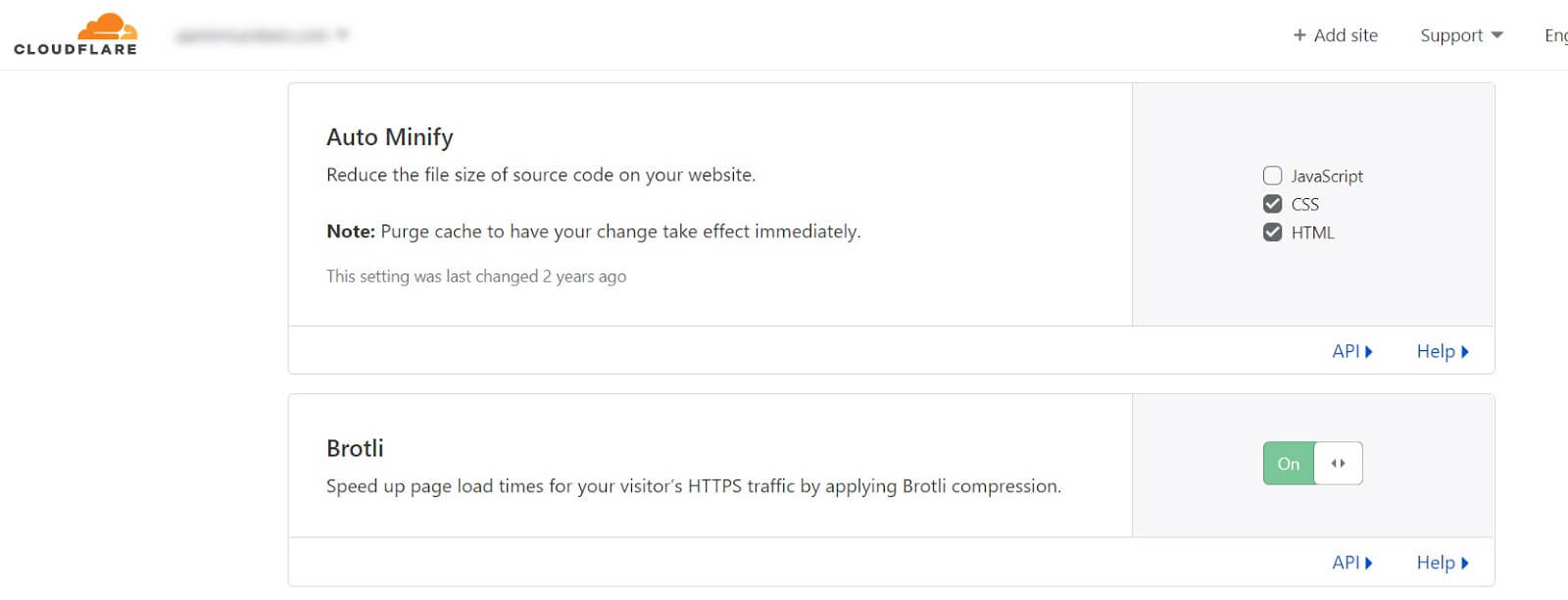Click the Cloudflare cloud logo
The height and width of the screenshot is (600, 1568).
pyautogui.click(x=108, y=26)
